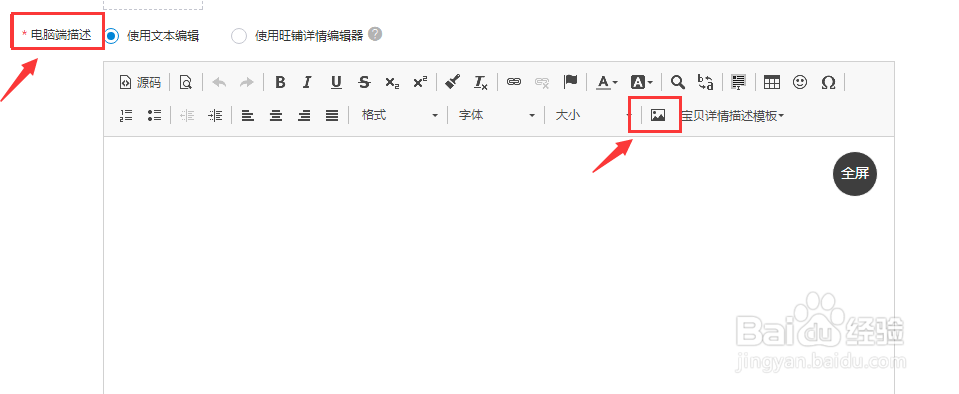Click the help question mark icon
959x394 pixels.
(x=375, y=34)
